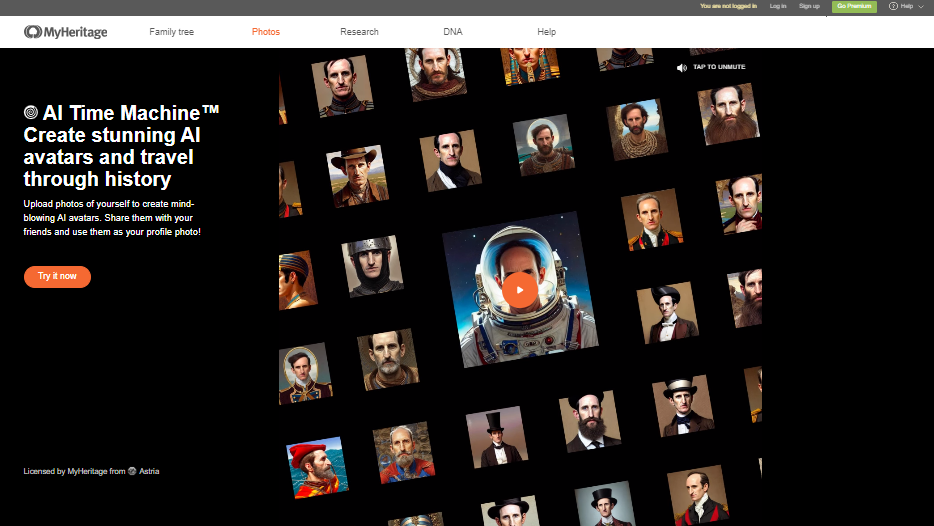Screen dimensions: 934x526
Task: Select the cowboy hat avatar thumbnail
Action: (357, 176)
